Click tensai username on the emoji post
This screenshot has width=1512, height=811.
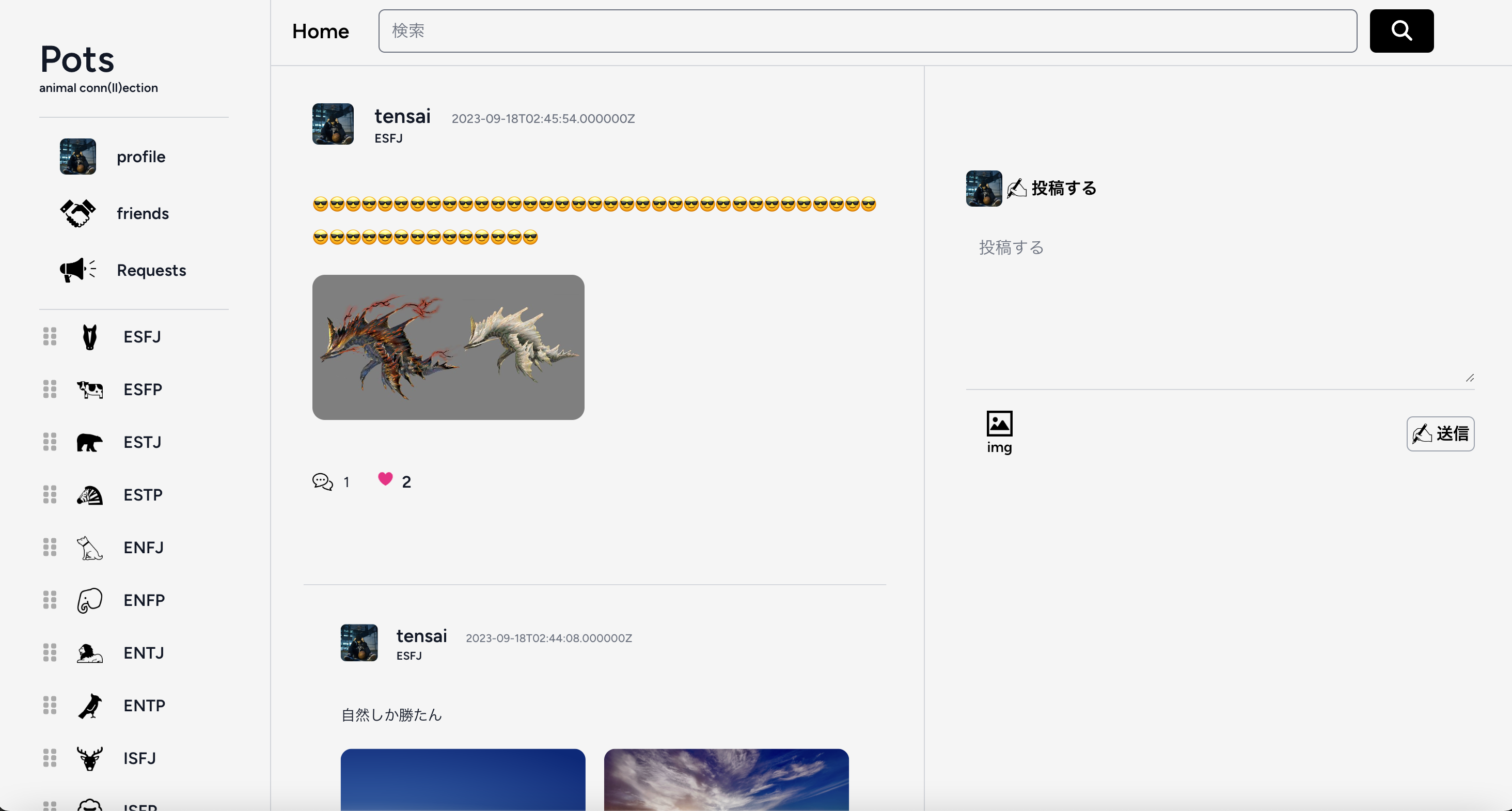(403, 116)
